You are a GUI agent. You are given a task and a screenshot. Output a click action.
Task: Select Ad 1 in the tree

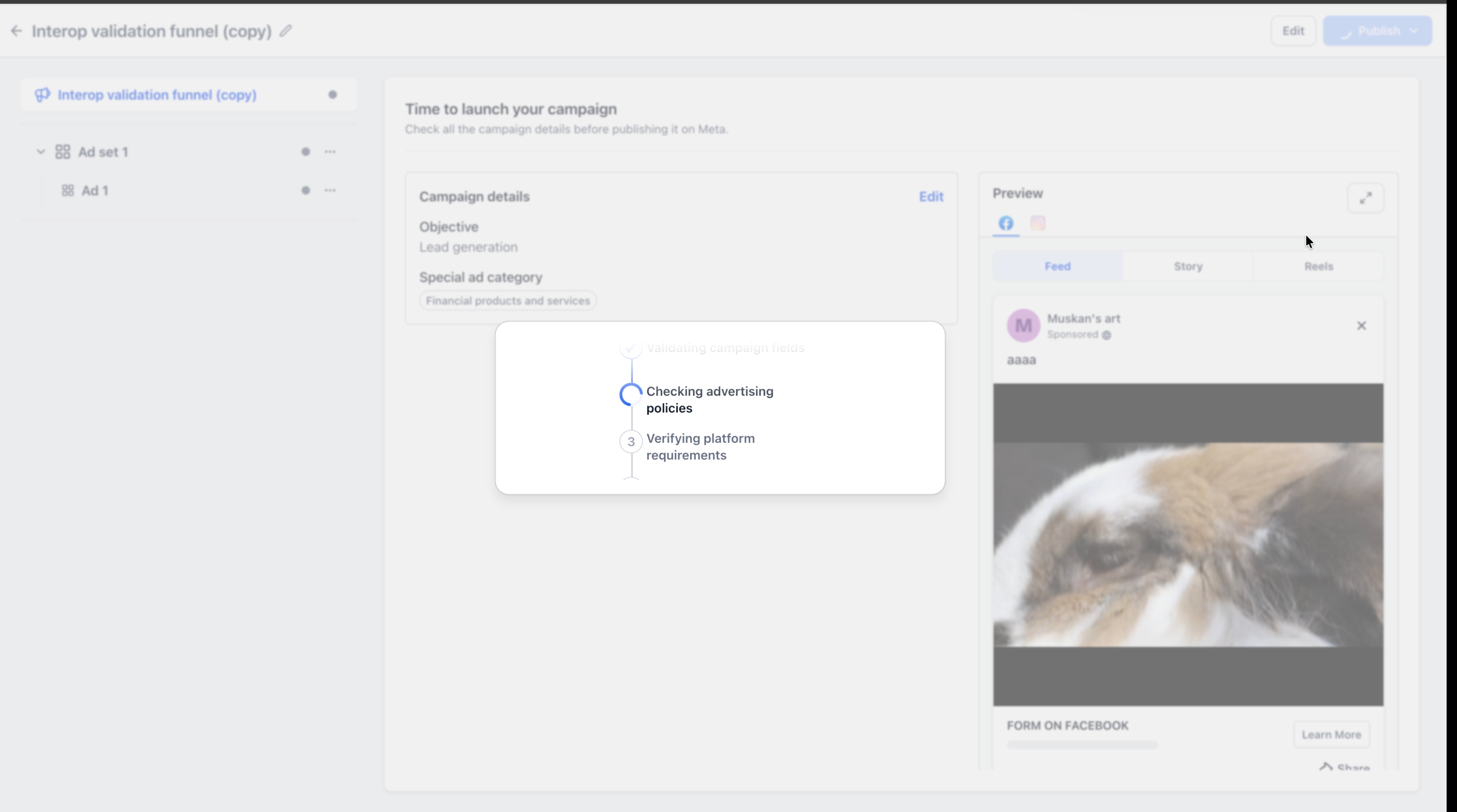94,190
